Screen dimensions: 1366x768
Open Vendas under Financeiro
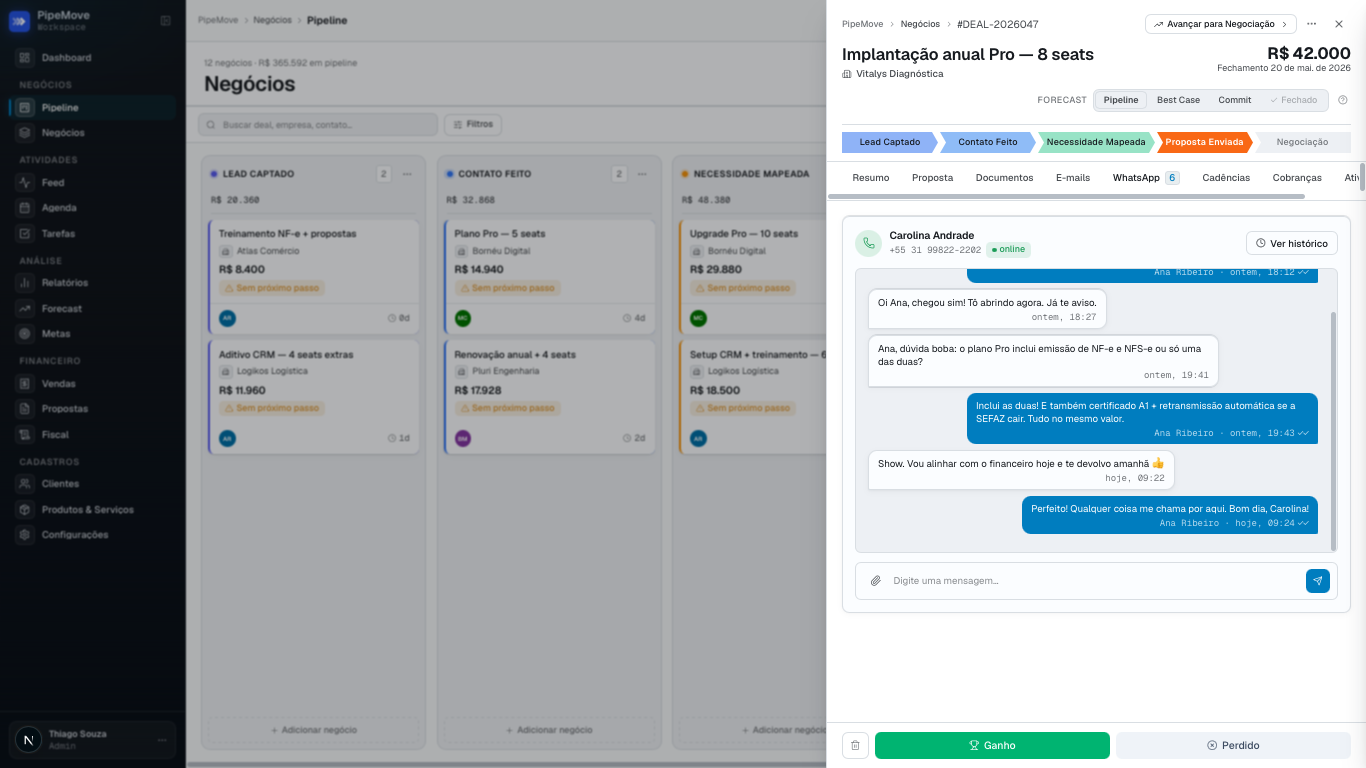pyautogui.click(x=93, y=384)
